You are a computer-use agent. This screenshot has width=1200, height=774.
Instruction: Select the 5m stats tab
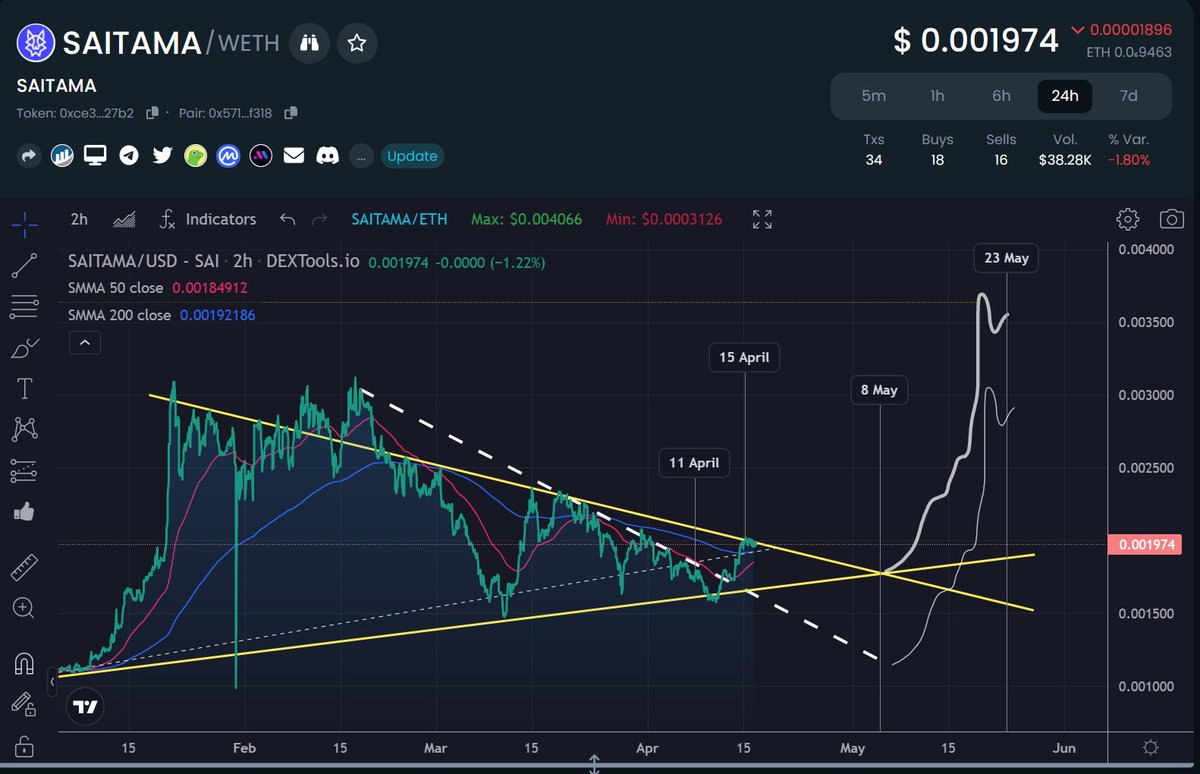(x=874, y=96)
